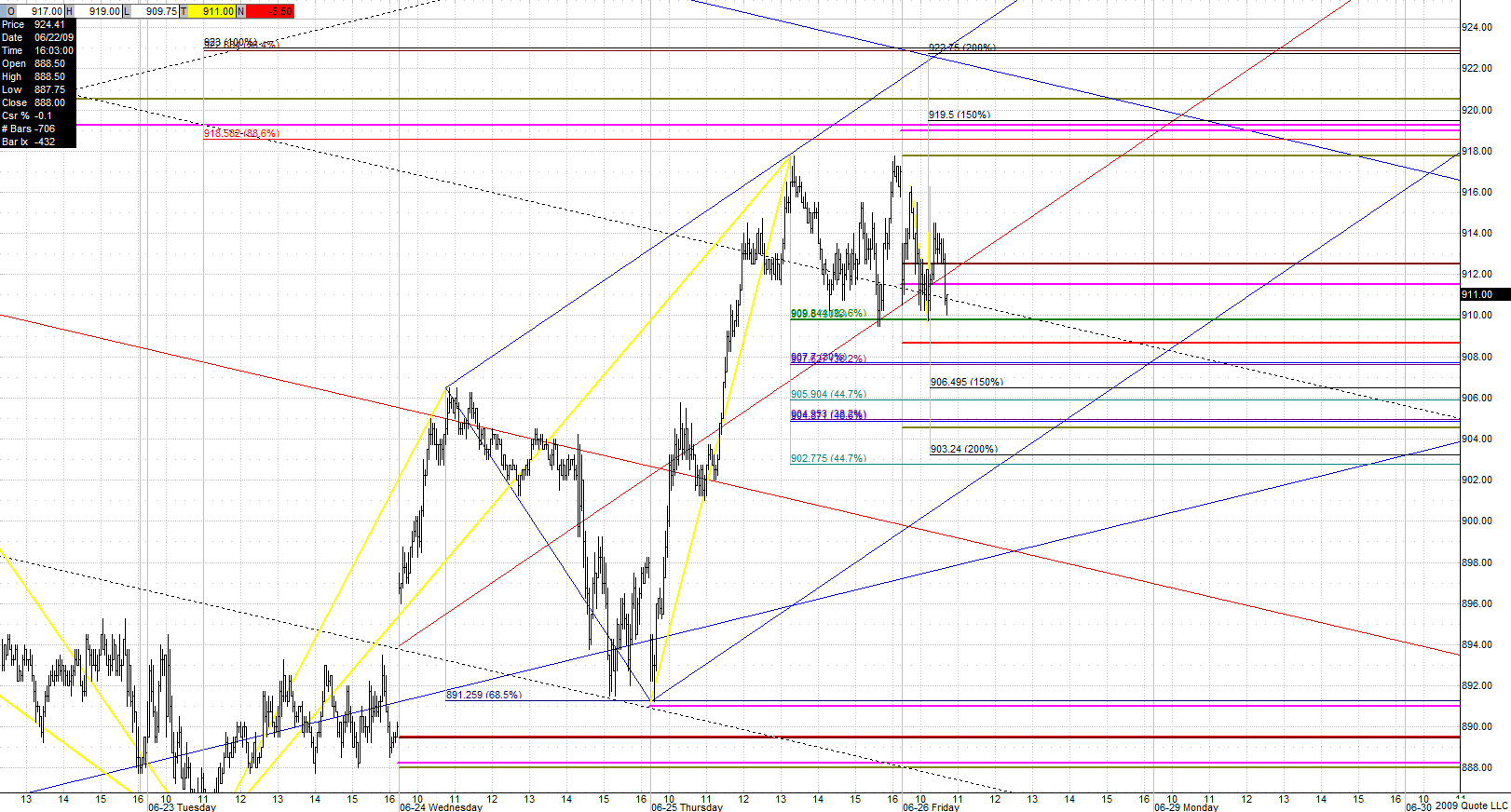Click the Time 16:03:00 row in the data box

click(37, 50)
